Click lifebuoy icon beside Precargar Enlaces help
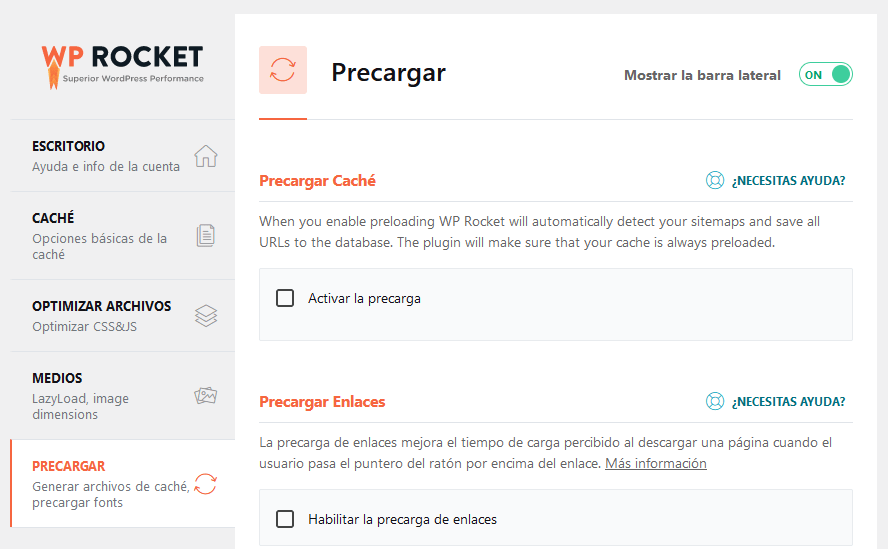The image size is (888, 549). 715,402
